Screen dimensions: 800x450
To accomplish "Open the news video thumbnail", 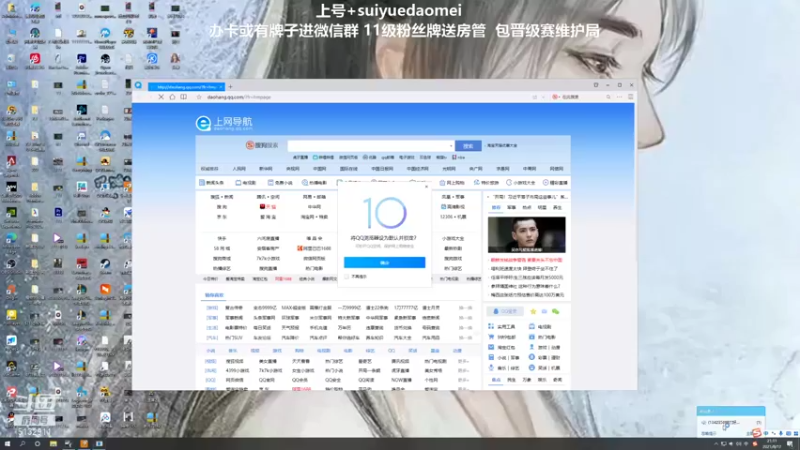I will 526,235.
